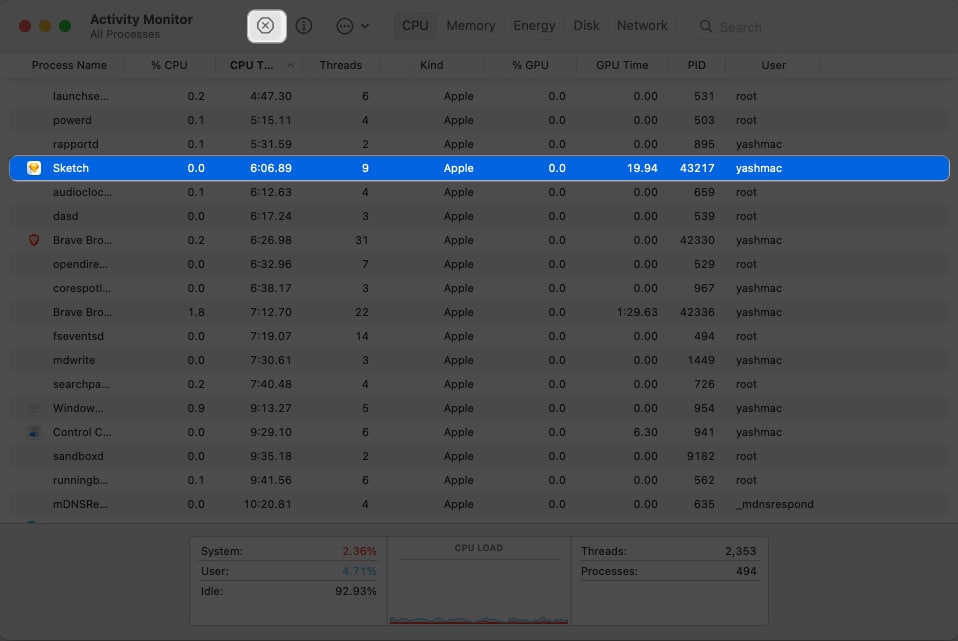Switch to the Disk tab
This screenshot has height=641, width=958.
pyautogui.click(x=586, y=26)
